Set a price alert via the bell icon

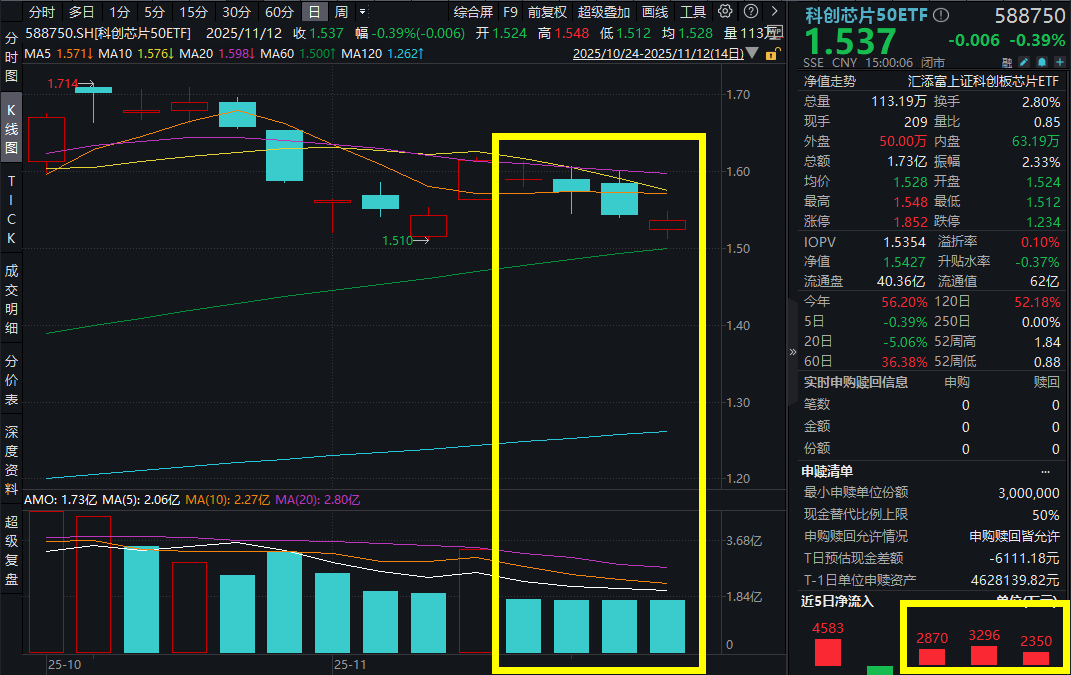(x=1041, y=62)
